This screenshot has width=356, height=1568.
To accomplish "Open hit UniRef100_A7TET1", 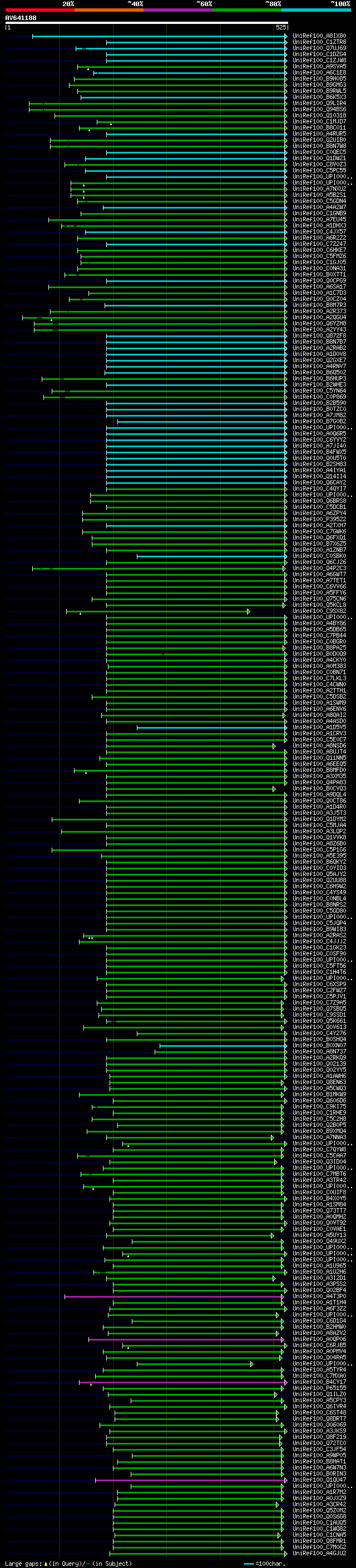I will tap(319, 581).
